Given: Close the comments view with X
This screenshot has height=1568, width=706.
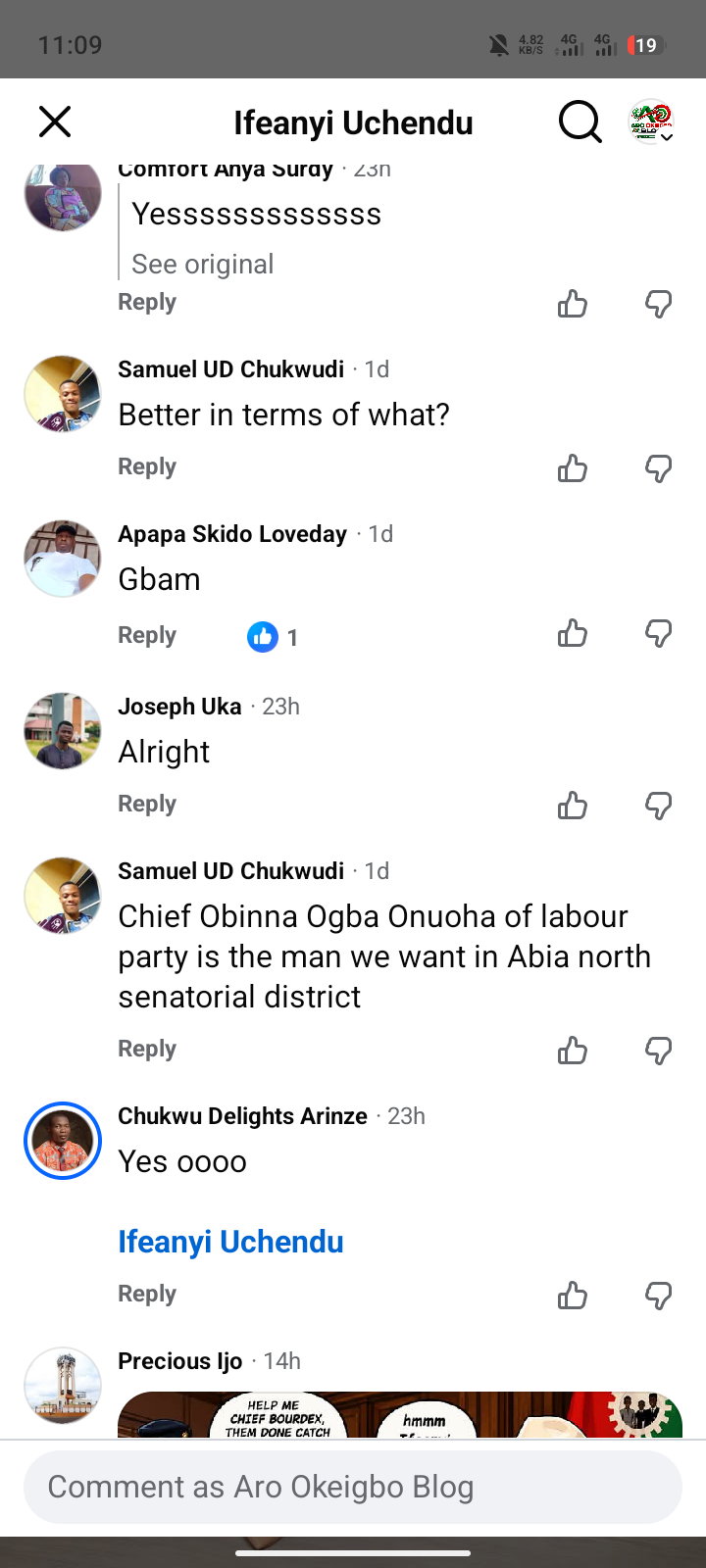Looking at the screenshot, I should point(55,122).
